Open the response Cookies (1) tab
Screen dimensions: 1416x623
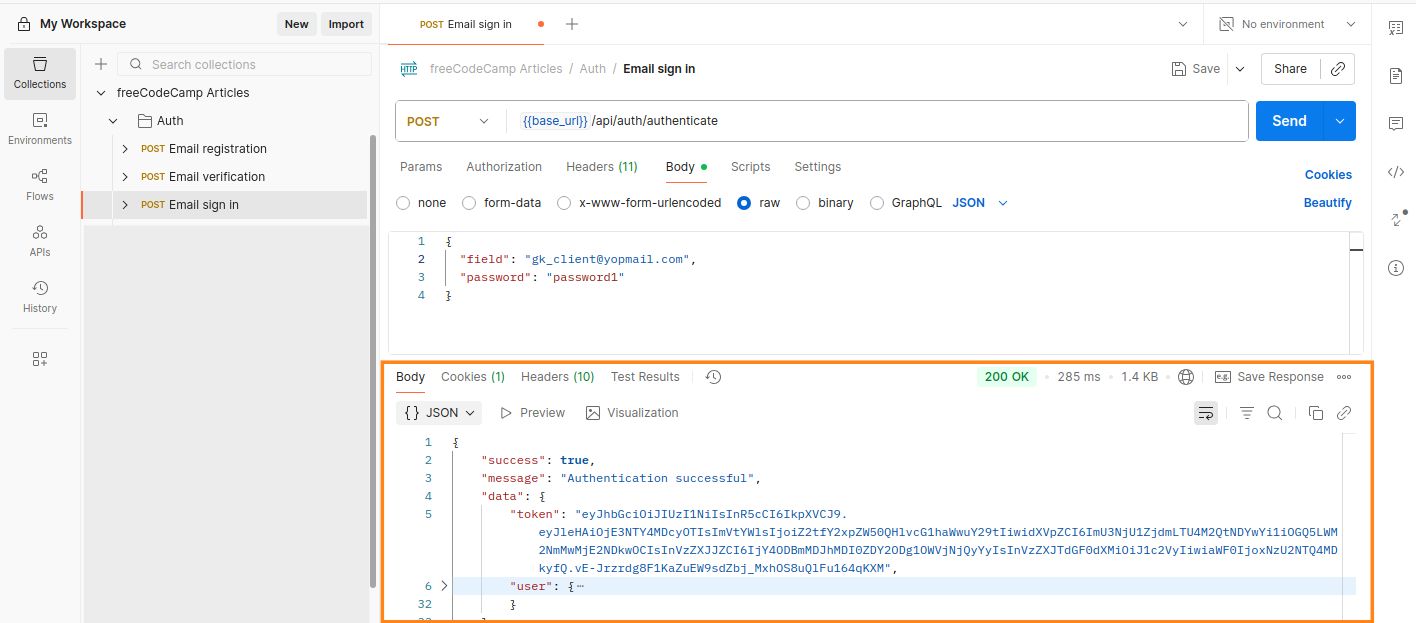tap(472, 377)
